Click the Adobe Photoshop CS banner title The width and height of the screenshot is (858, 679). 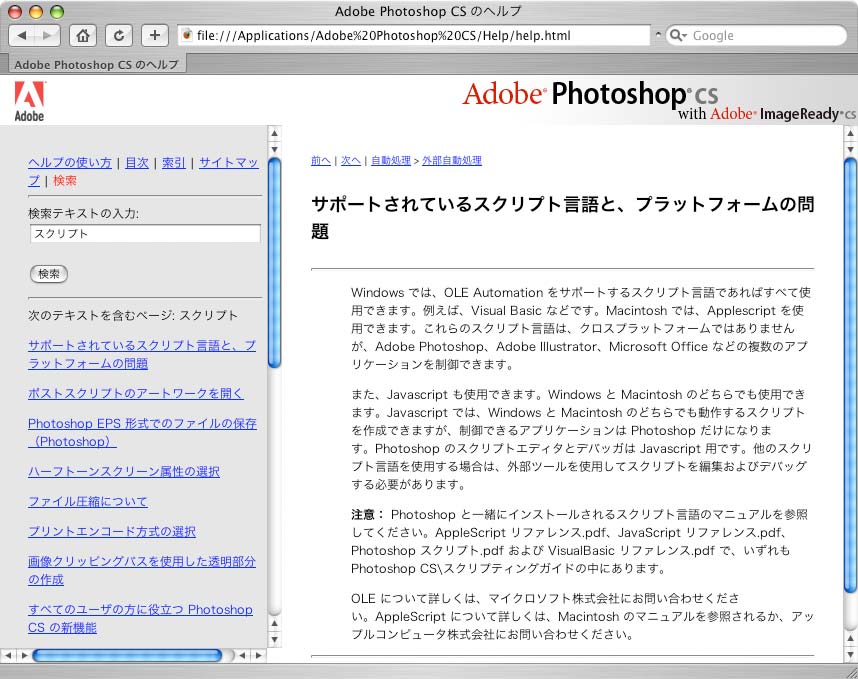pos(591,94)
